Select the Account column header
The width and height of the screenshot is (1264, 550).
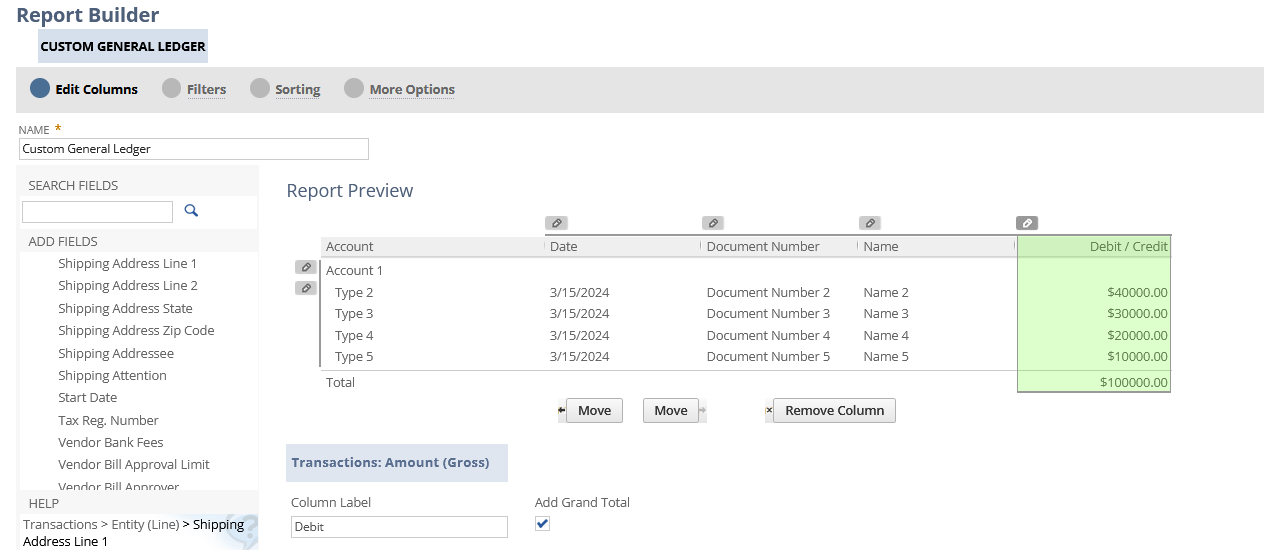tap(350, 246)
